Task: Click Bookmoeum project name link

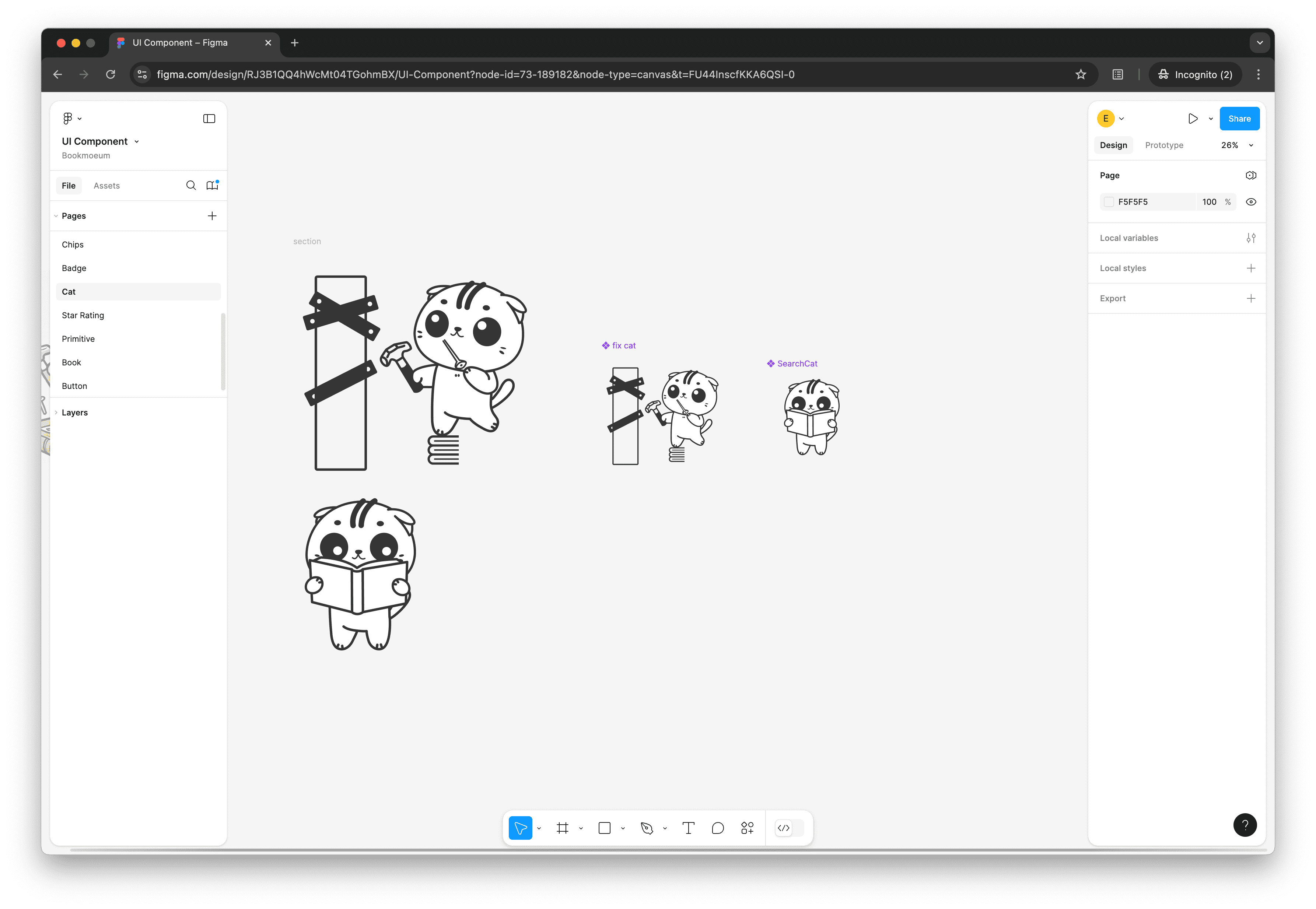Action: click(x=86, y=155)
